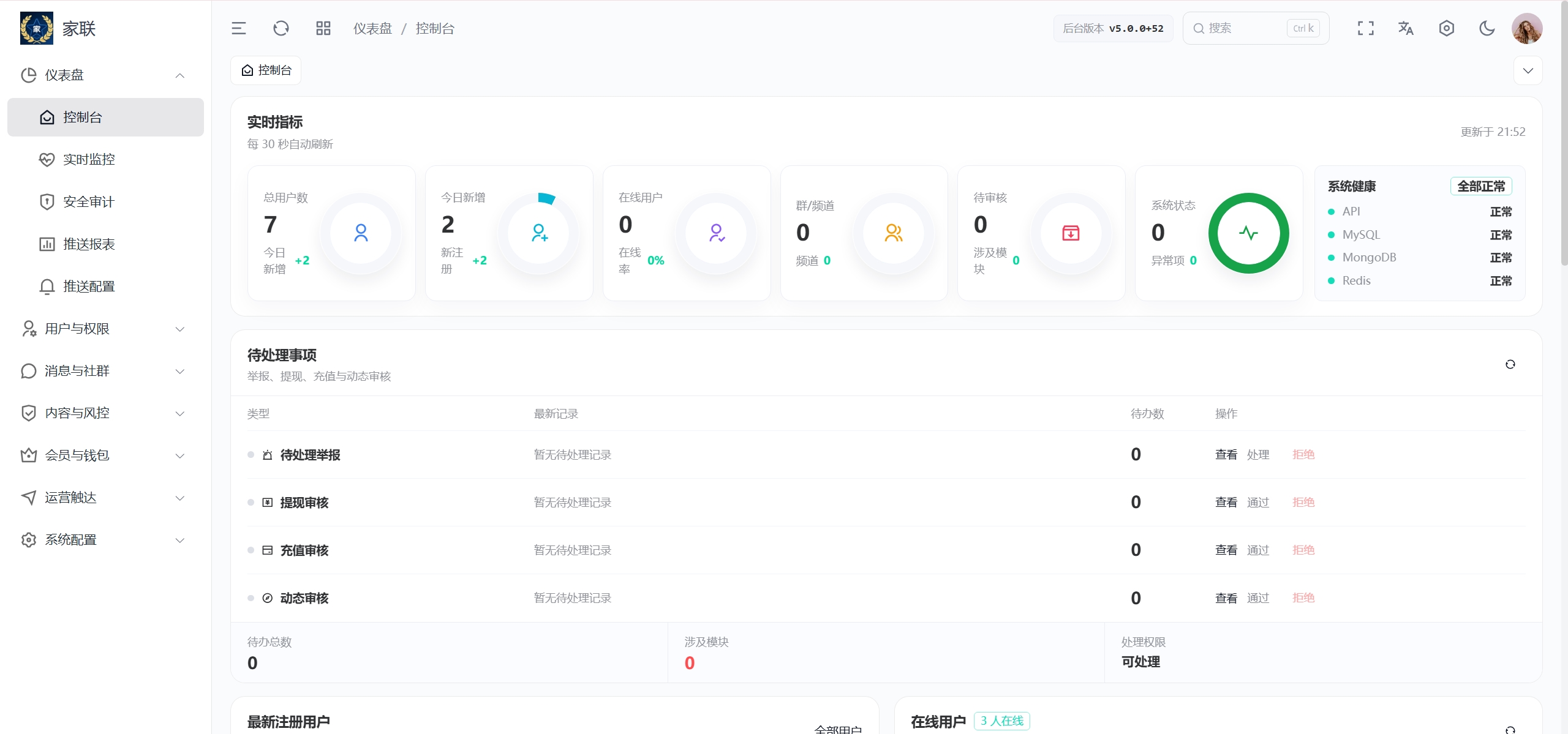Viewport: 1568px width, 734px height.
Task: Select the 控制台 page tab
Action: point(266,70)
